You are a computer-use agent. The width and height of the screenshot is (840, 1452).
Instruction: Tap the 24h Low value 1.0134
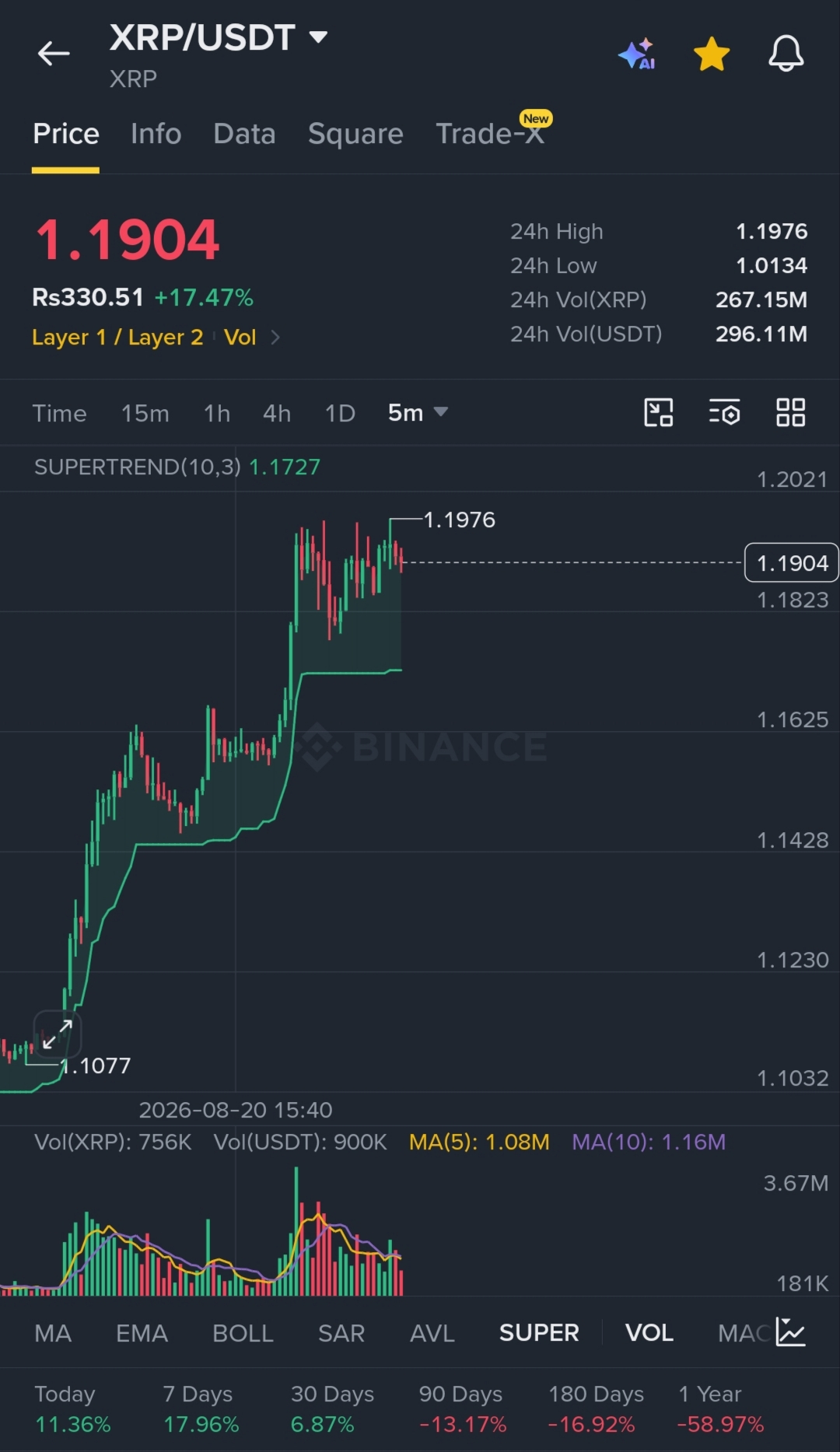772,265
